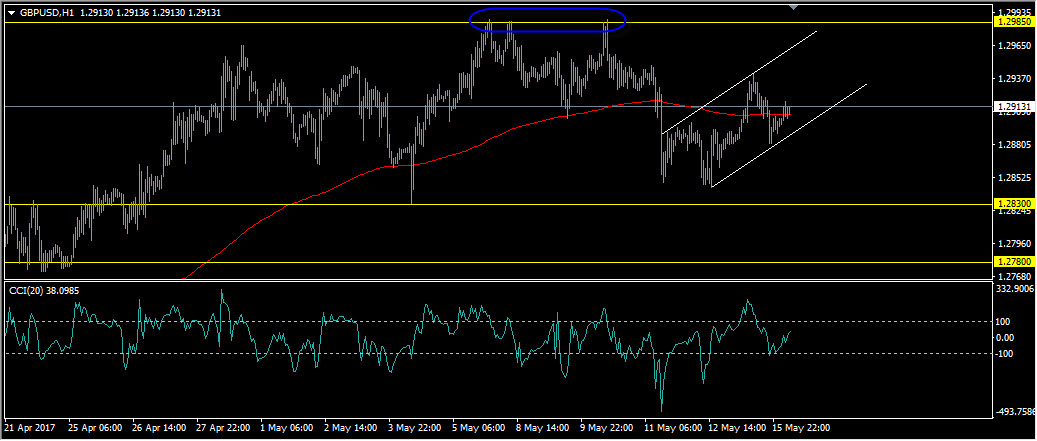Click the 2 May 14:00 time label
Screen dimensions: 1037x441
[350, 428]
